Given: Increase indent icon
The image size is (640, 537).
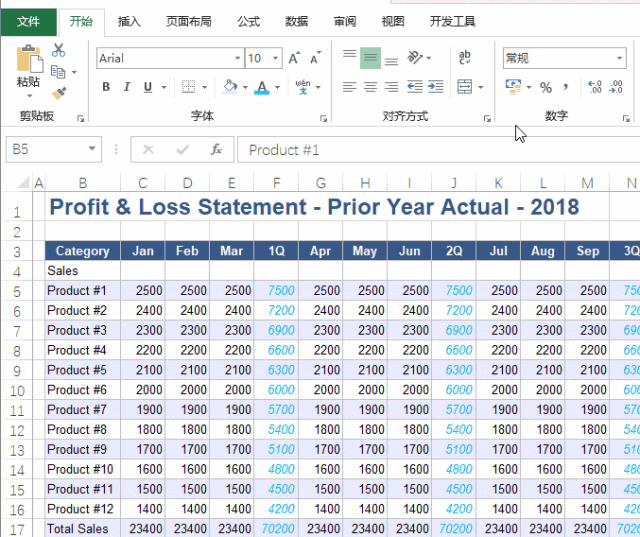Looking at the screenshot, I should [436, 87].
